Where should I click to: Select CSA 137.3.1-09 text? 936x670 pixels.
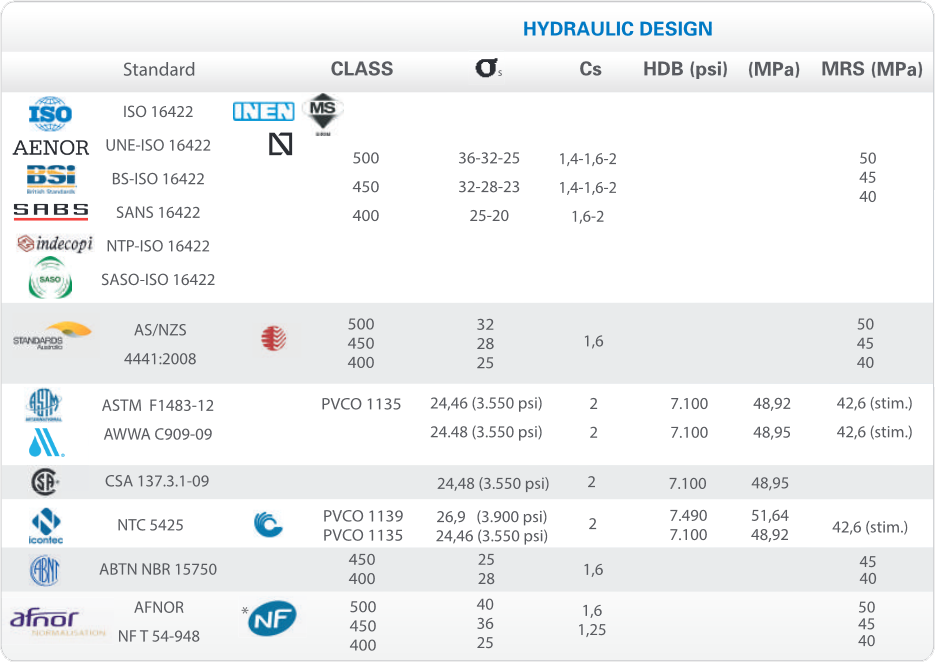(157, 481)
